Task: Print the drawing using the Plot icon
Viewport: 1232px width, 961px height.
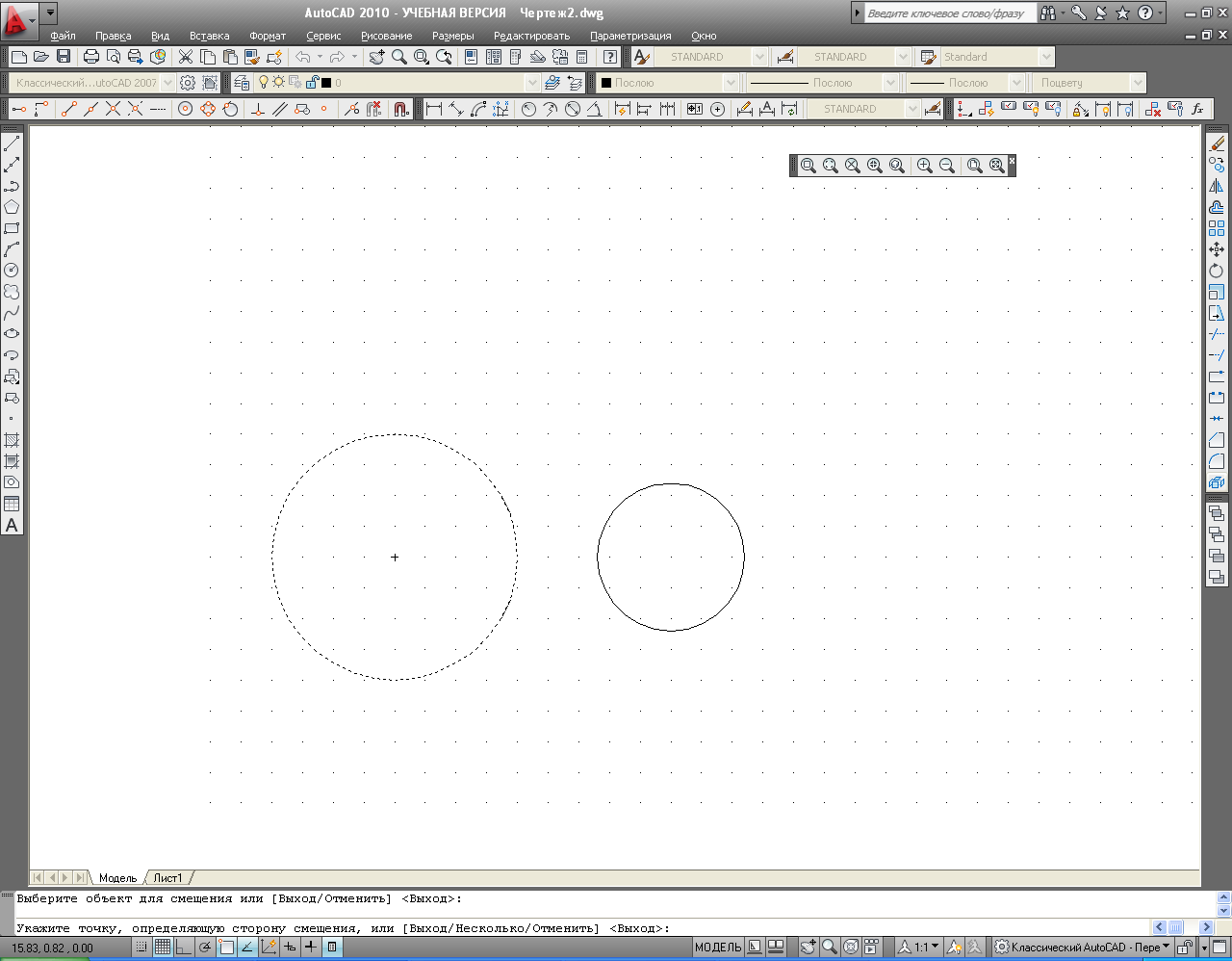Action: point(91,57)
